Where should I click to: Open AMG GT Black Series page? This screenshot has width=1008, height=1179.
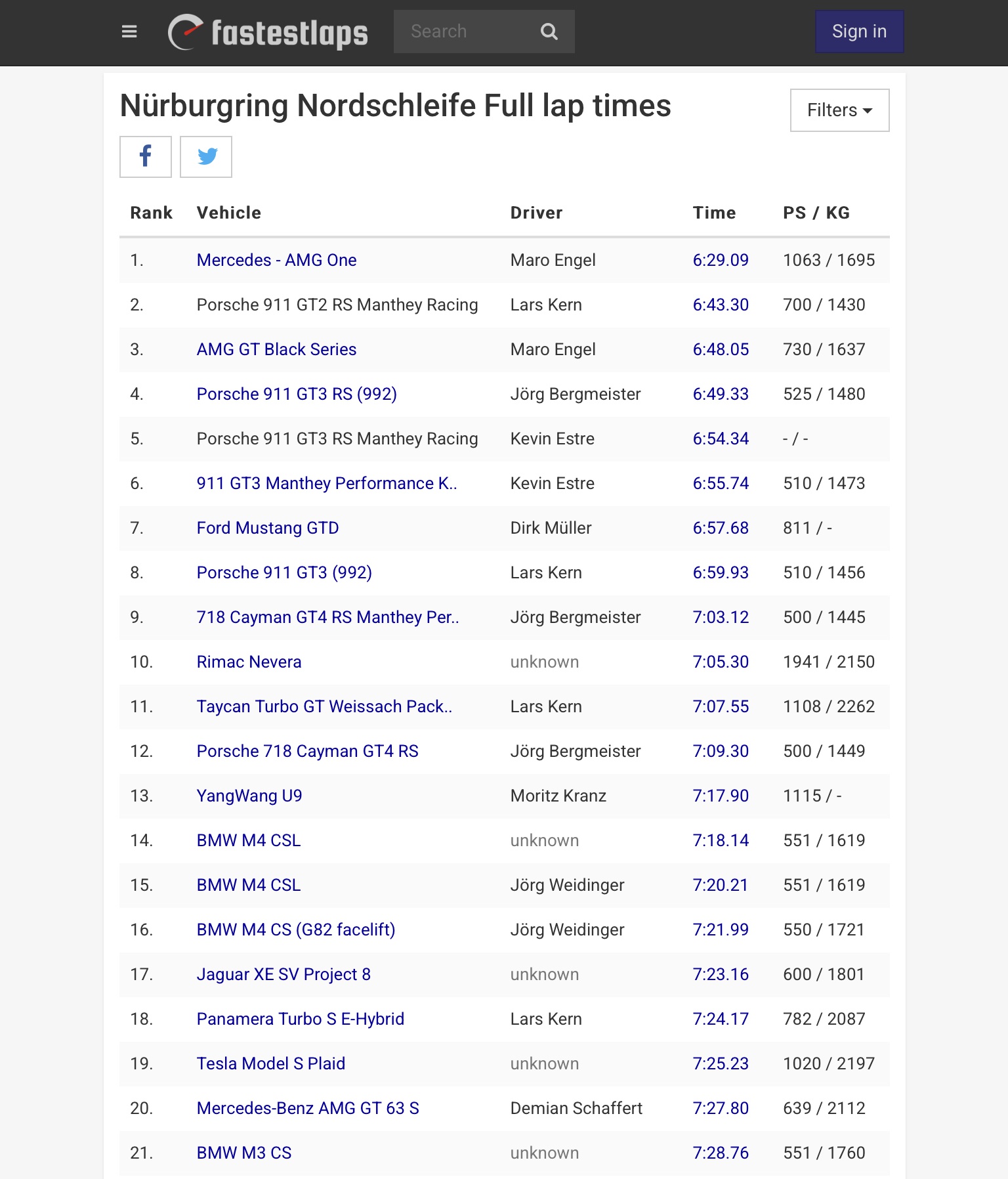pyautogui.click(x=276, y=349)
